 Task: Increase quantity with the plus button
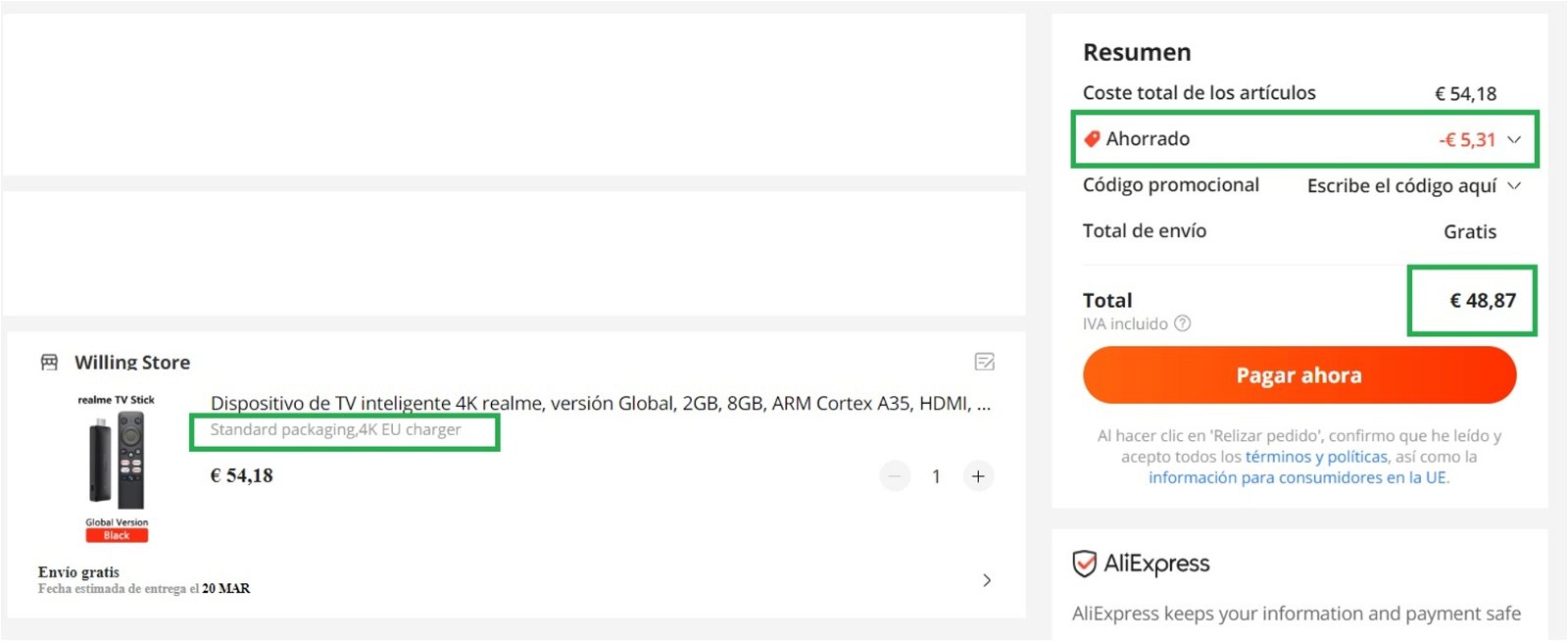point(978,476)
